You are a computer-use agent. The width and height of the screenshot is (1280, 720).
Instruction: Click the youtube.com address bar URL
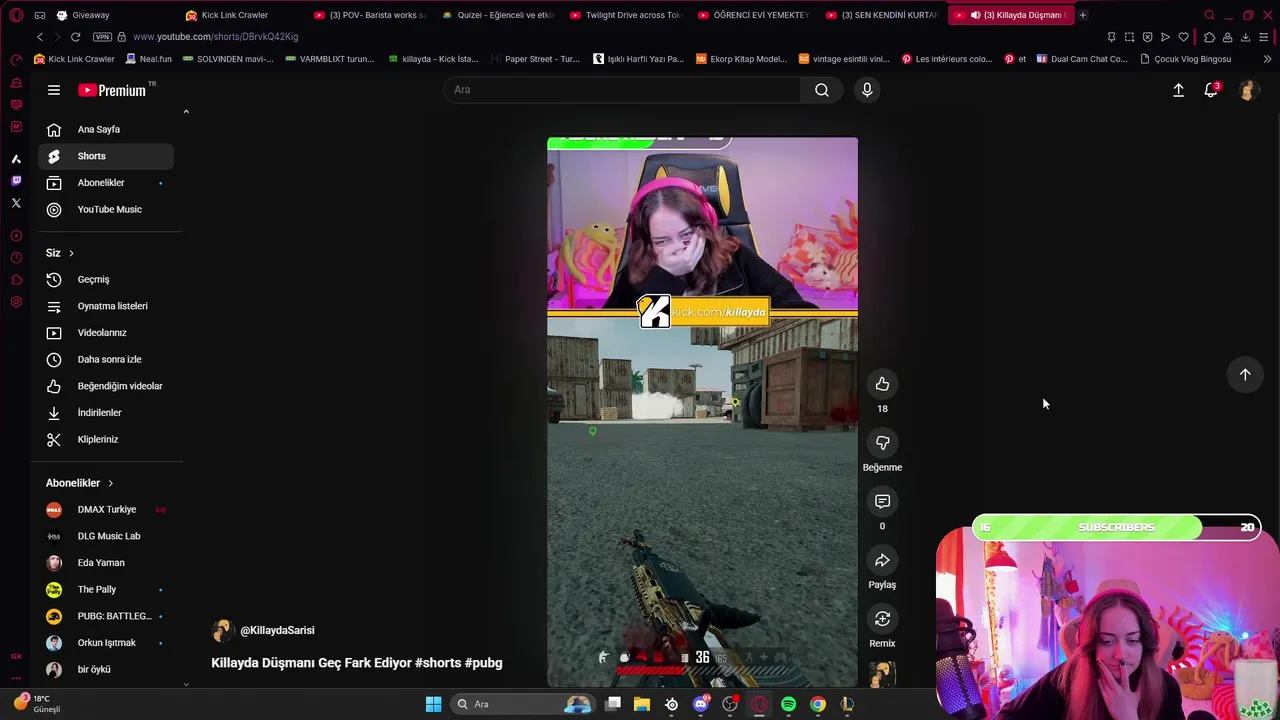tap(215, 37)
